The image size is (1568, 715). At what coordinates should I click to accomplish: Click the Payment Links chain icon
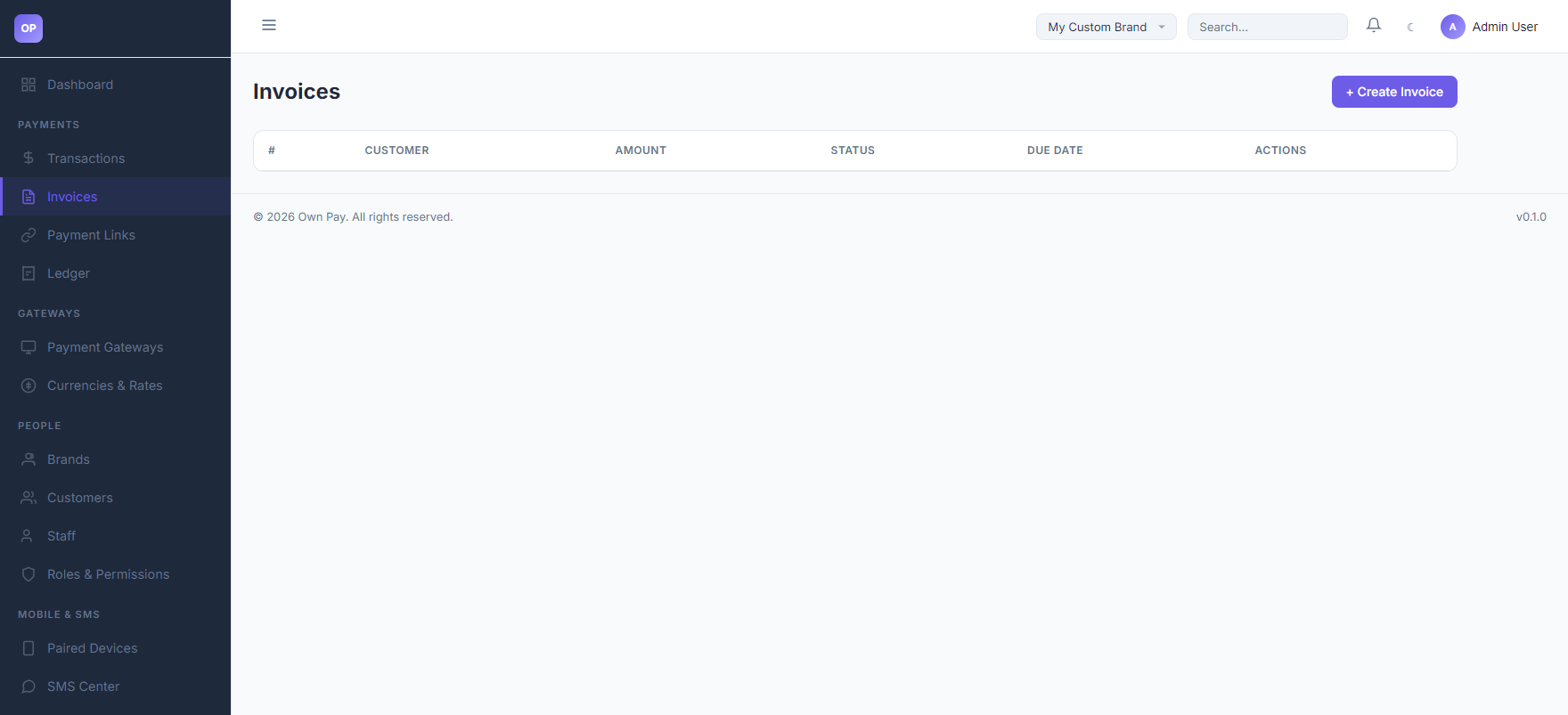pyautogui.click(x=29, y=235)
